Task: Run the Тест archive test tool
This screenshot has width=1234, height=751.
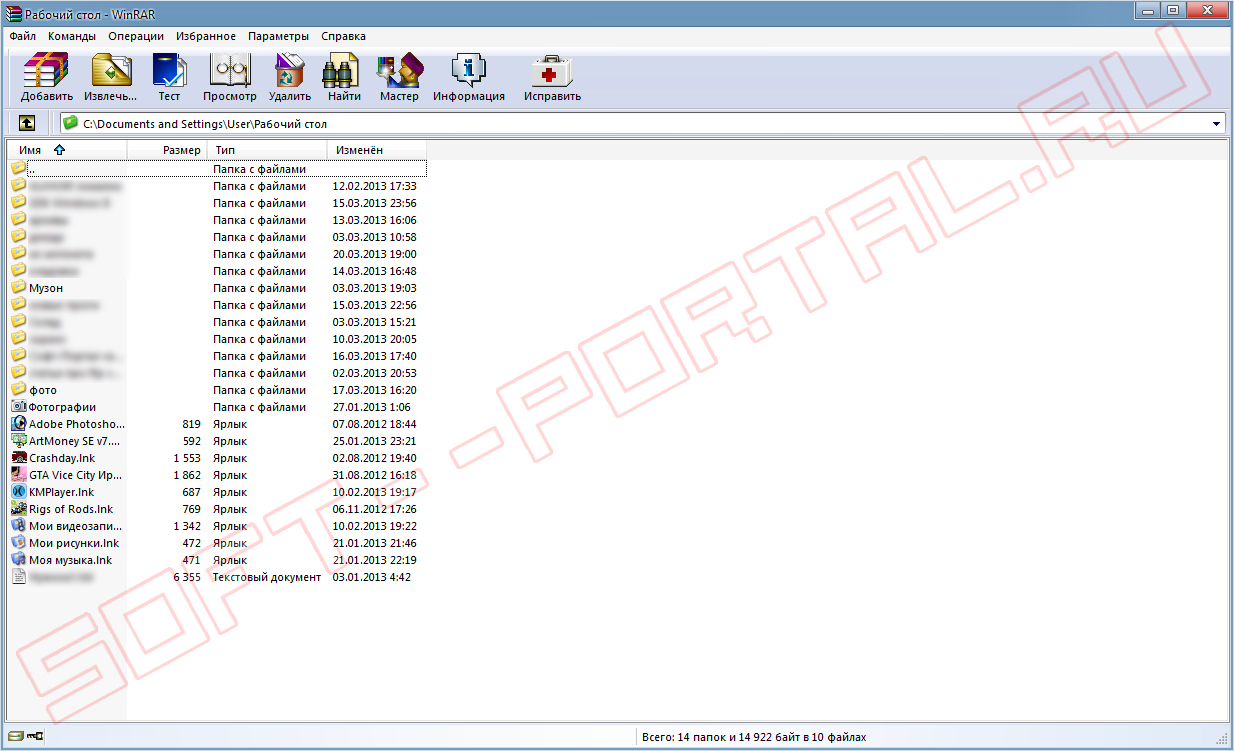Action: tap(169, 70)
